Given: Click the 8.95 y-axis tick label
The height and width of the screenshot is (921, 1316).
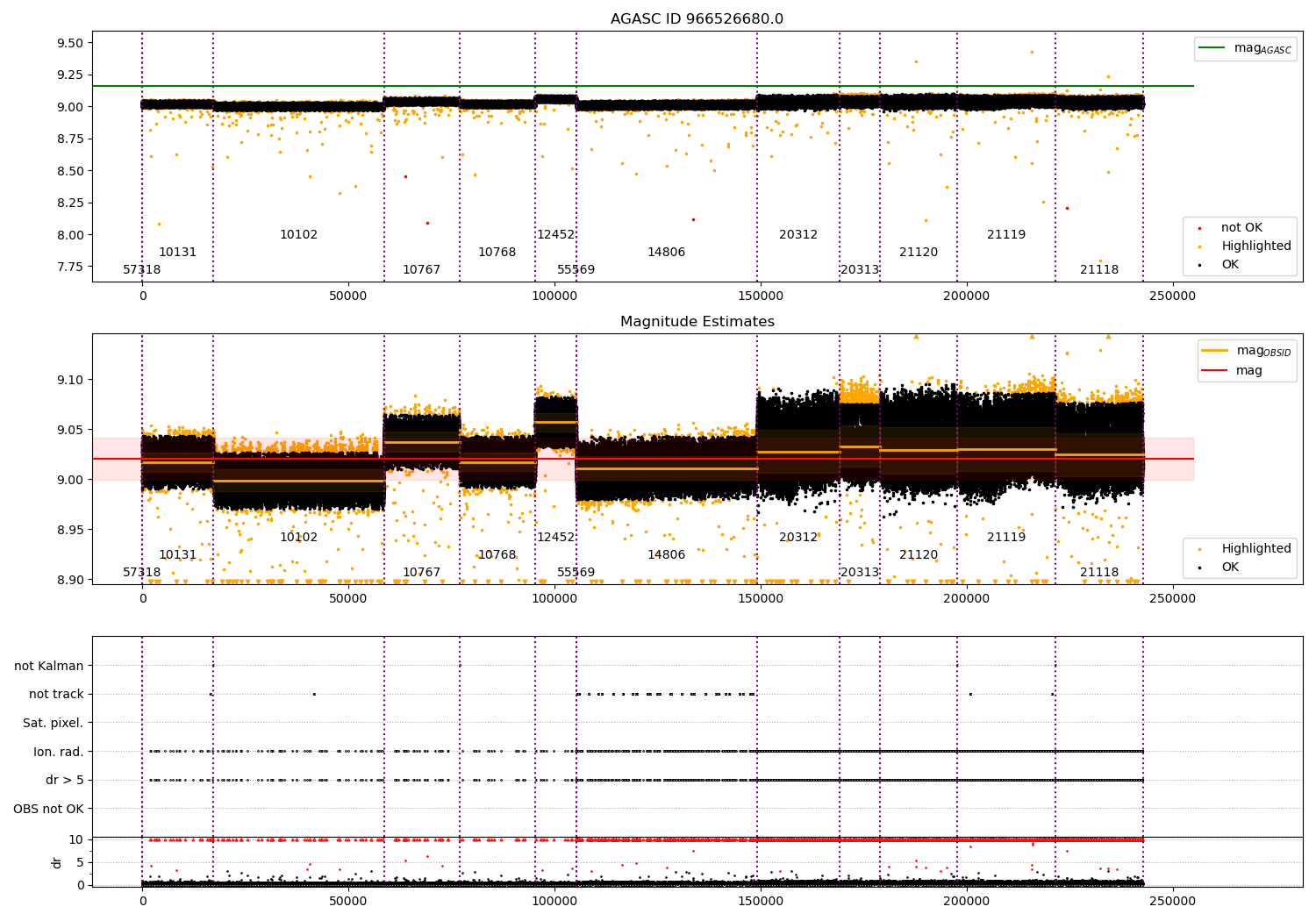Looking at the screenshot, I should point(70,530).
